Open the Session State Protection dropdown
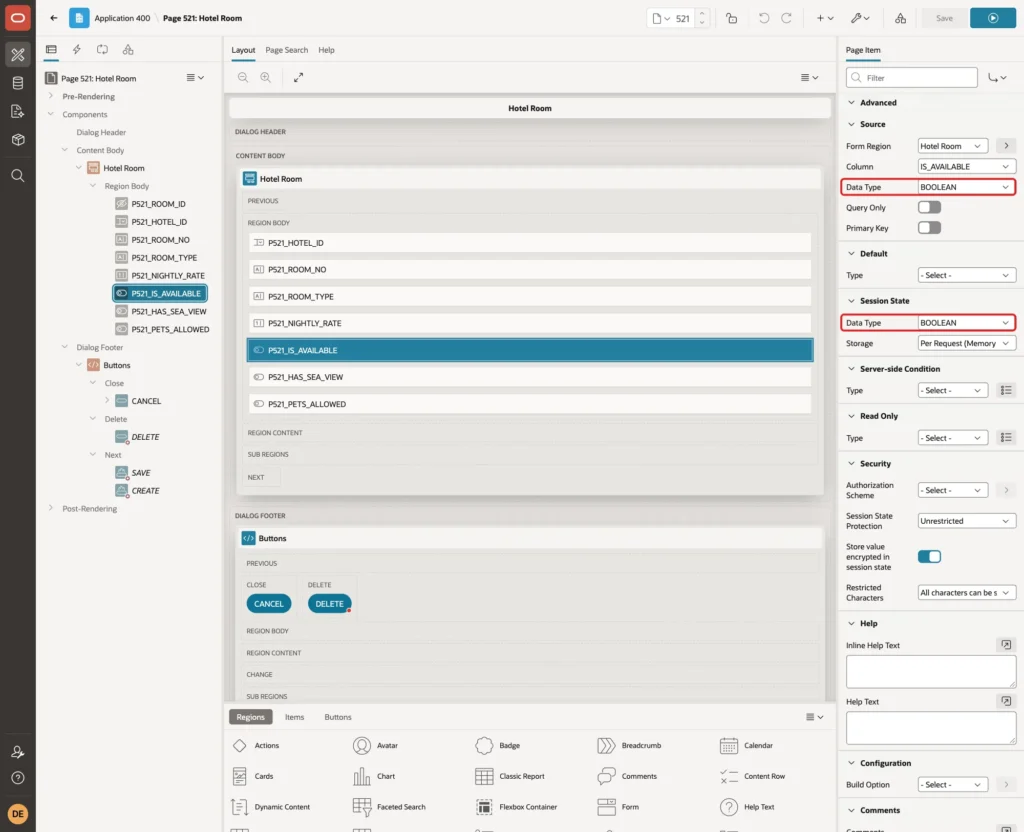1024x832 pixels. (x=966, y=521)
